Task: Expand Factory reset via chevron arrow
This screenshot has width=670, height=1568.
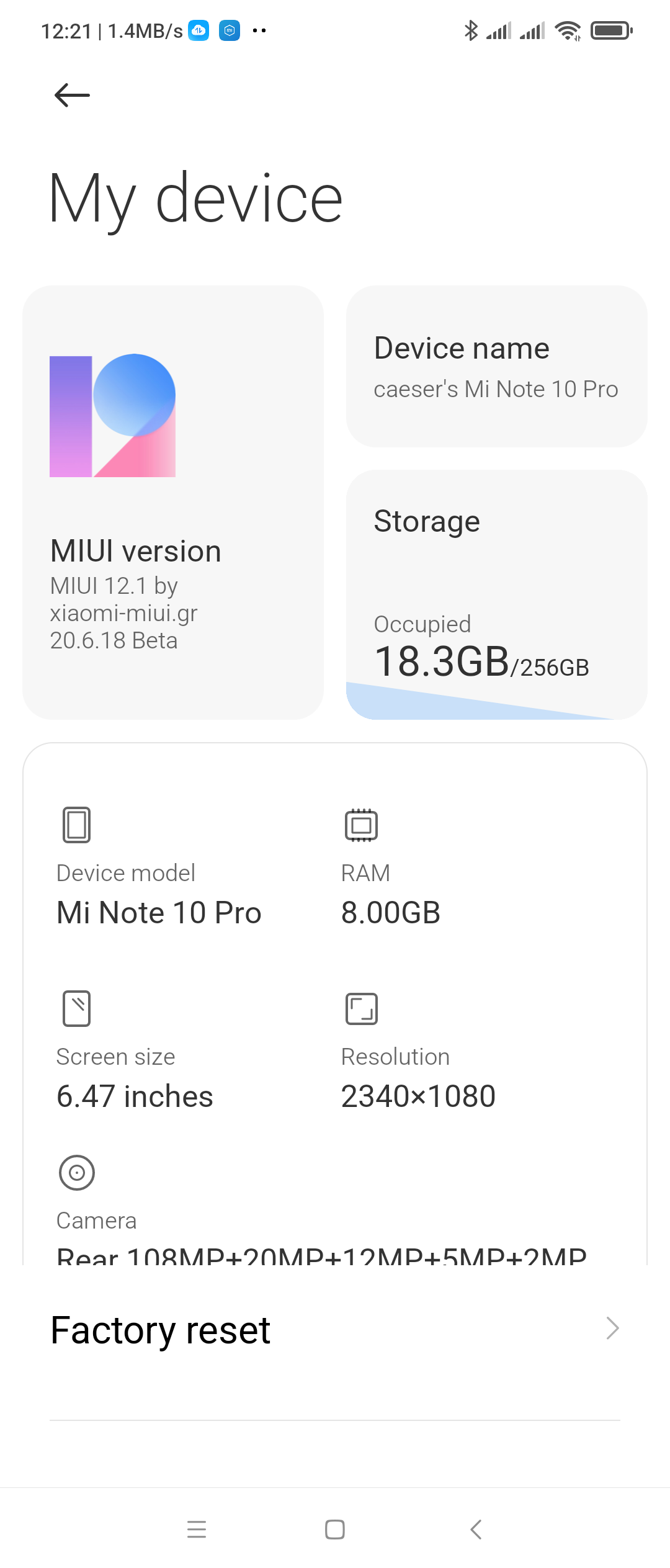Action: [612, 1328]
